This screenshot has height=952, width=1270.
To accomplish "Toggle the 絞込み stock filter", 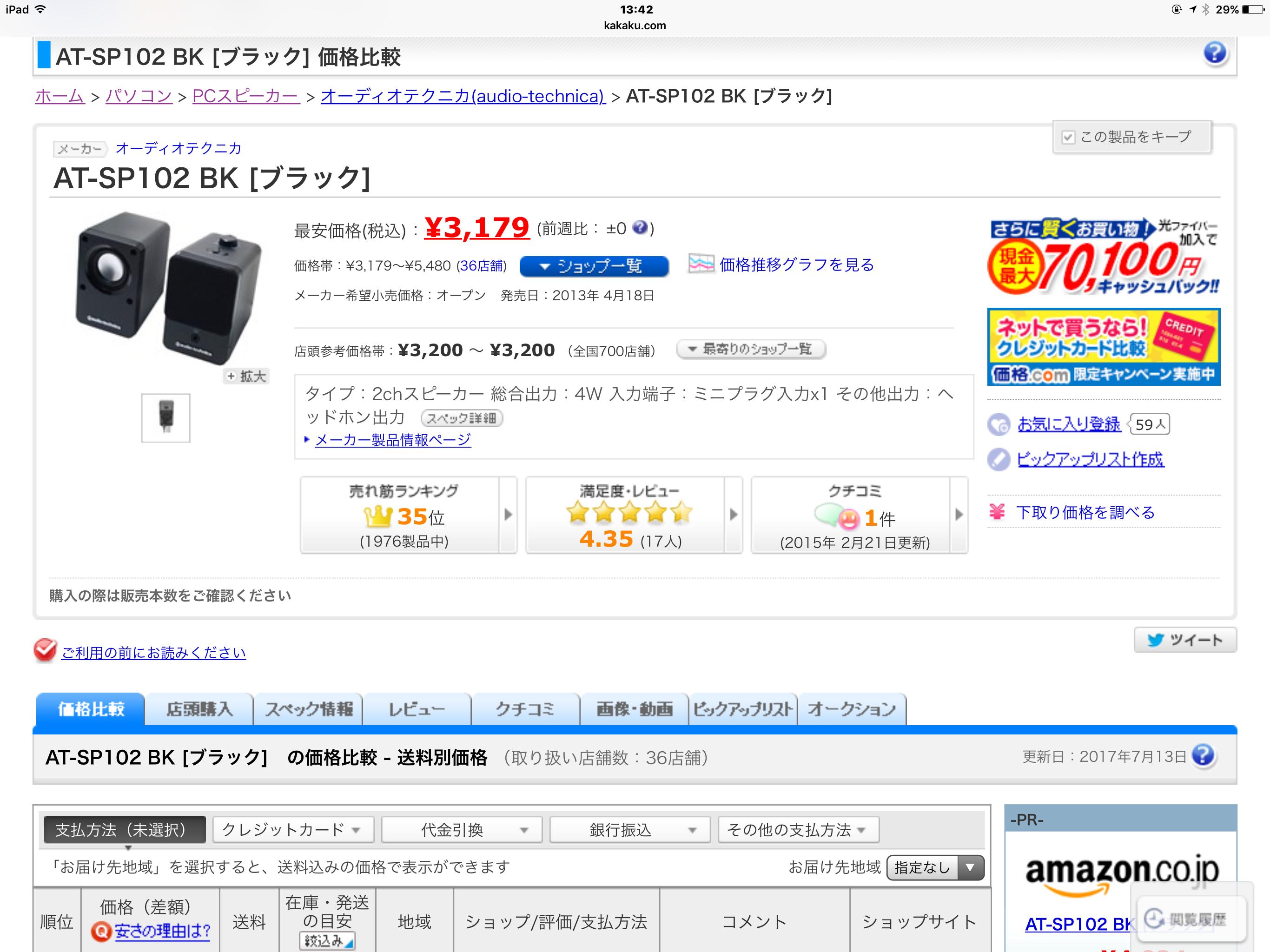I will tap(327, 940).
